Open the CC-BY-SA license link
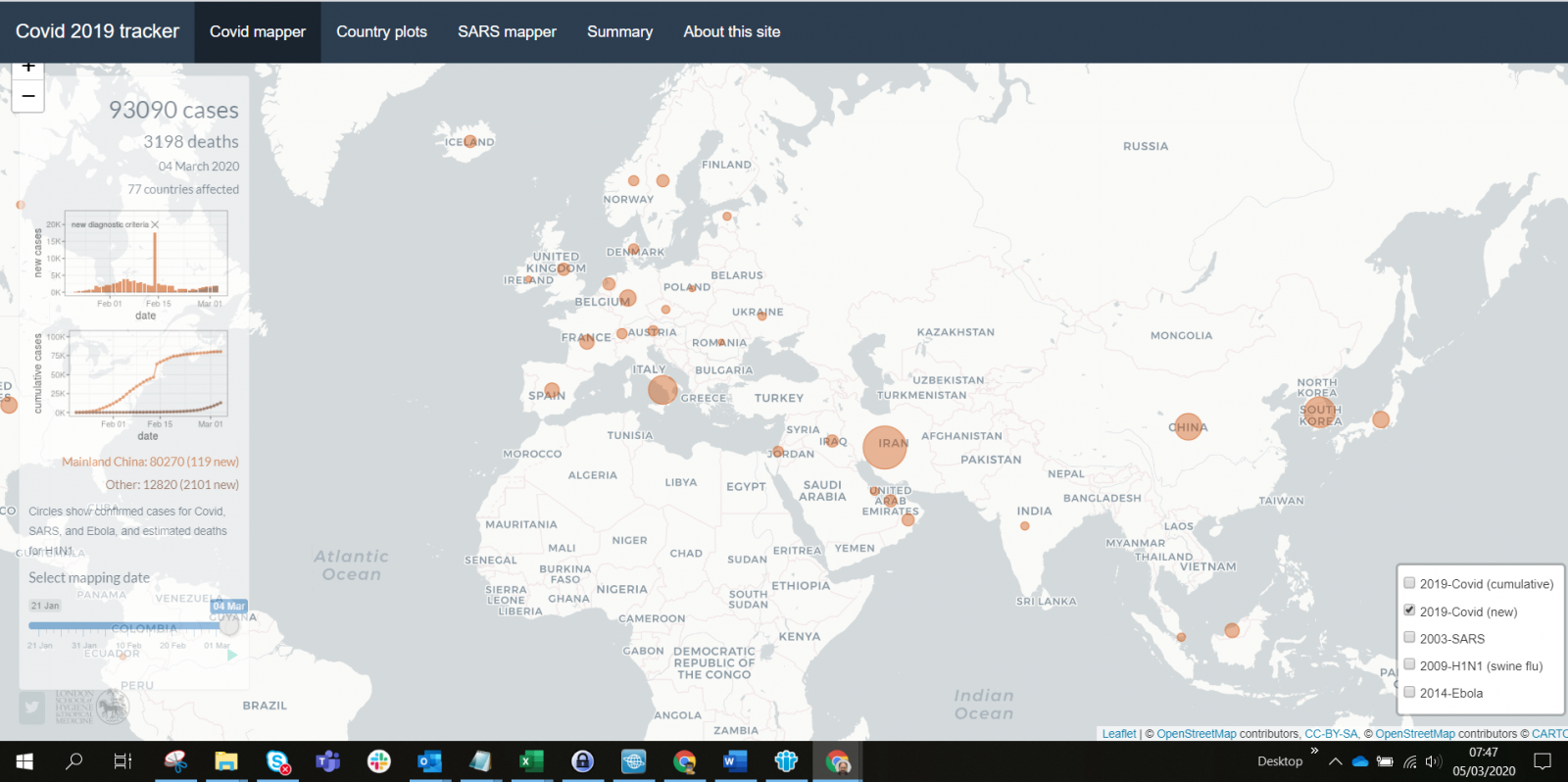Viewport: 1568px width, 782px height. tap(1331, 734)
